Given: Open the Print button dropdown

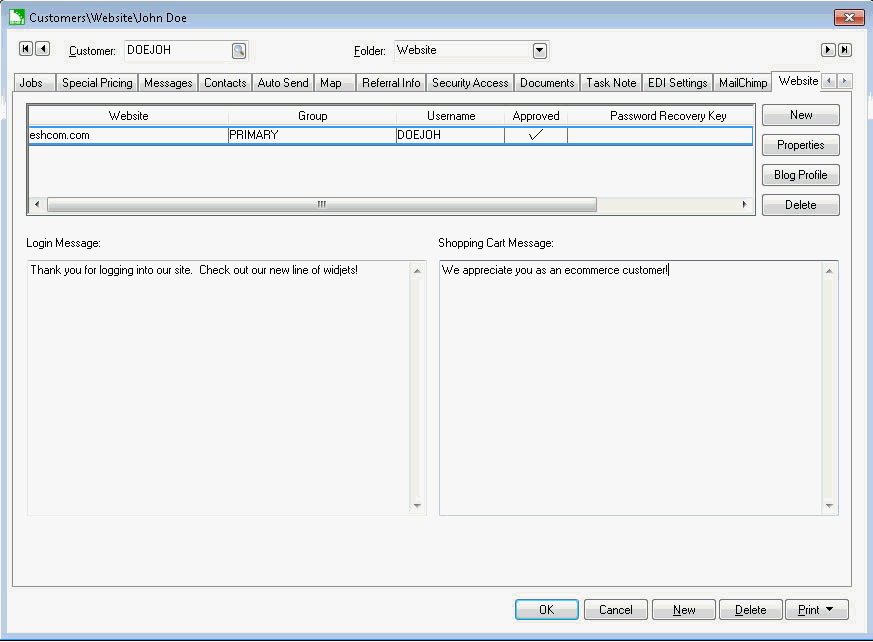Looking at the screenshot, I should click(x=817, y=610).
